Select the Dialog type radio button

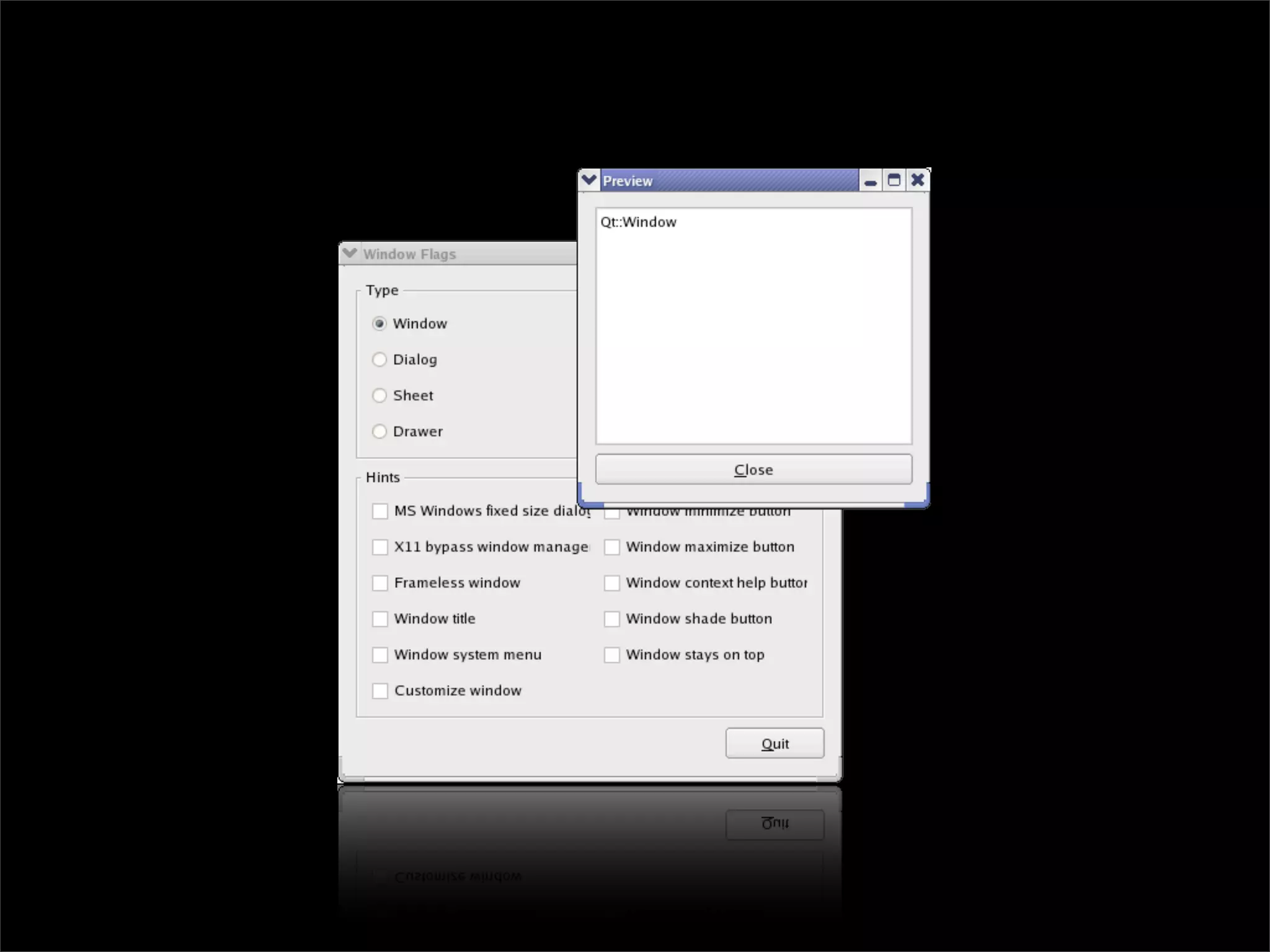pos(380,359)
